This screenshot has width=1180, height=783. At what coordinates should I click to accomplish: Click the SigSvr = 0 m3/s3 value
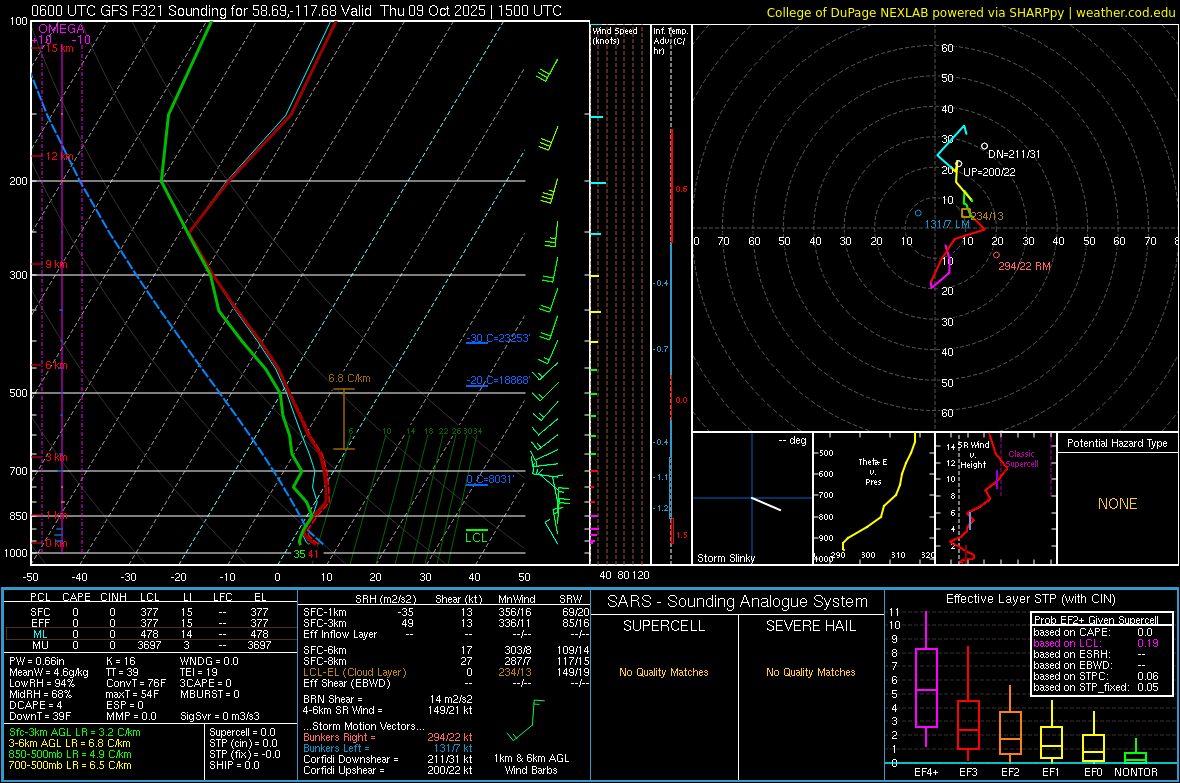(x=220, y=716)
